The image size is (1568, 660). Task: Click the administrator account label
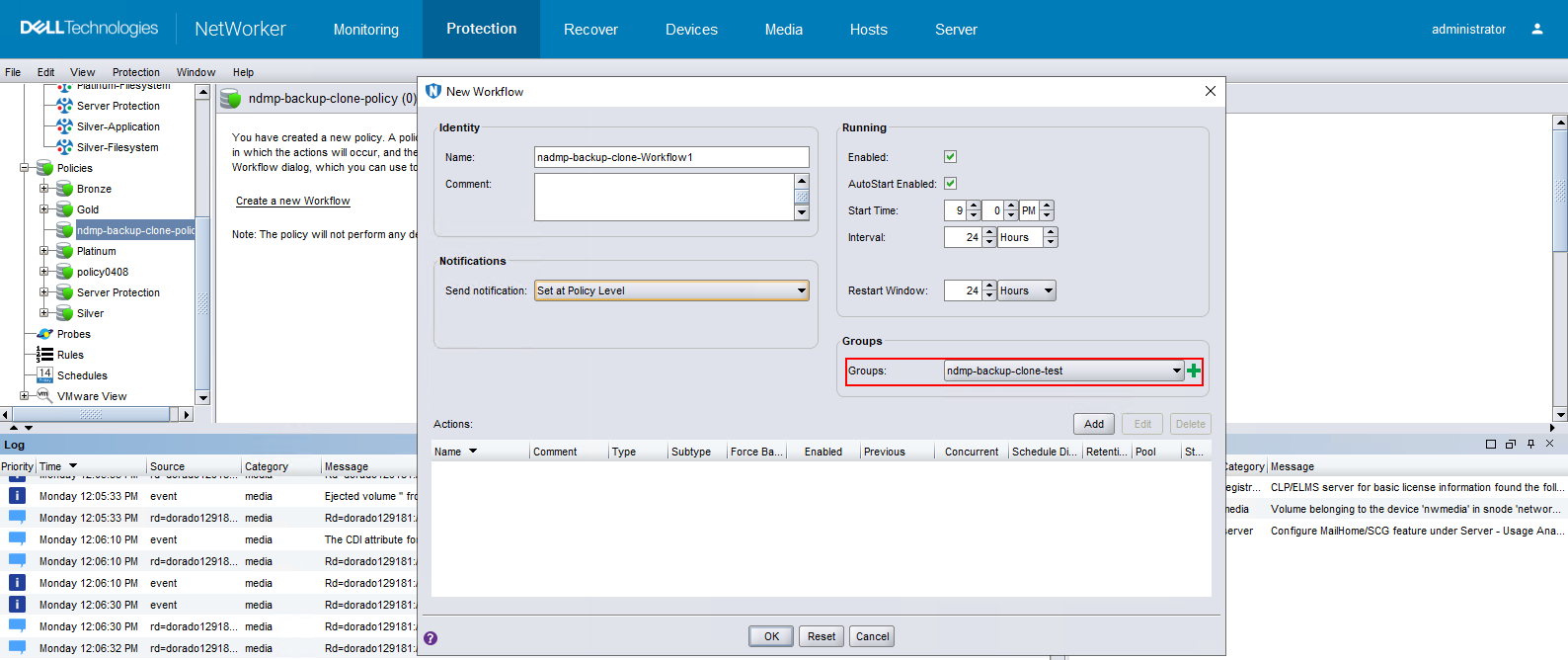click(1469, 30)
